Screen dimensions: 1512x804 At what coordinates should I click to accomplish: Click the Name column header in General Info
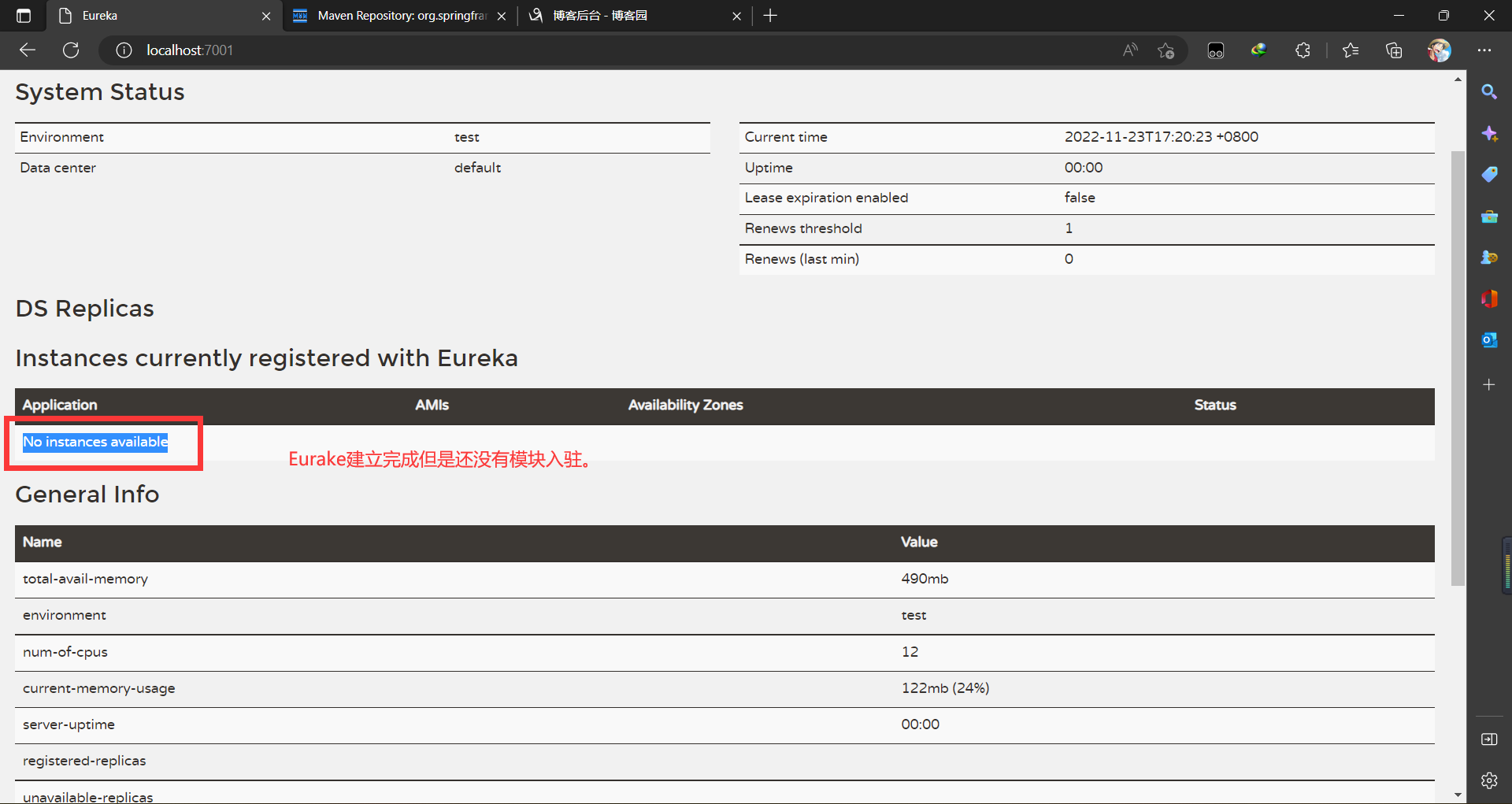43,542
